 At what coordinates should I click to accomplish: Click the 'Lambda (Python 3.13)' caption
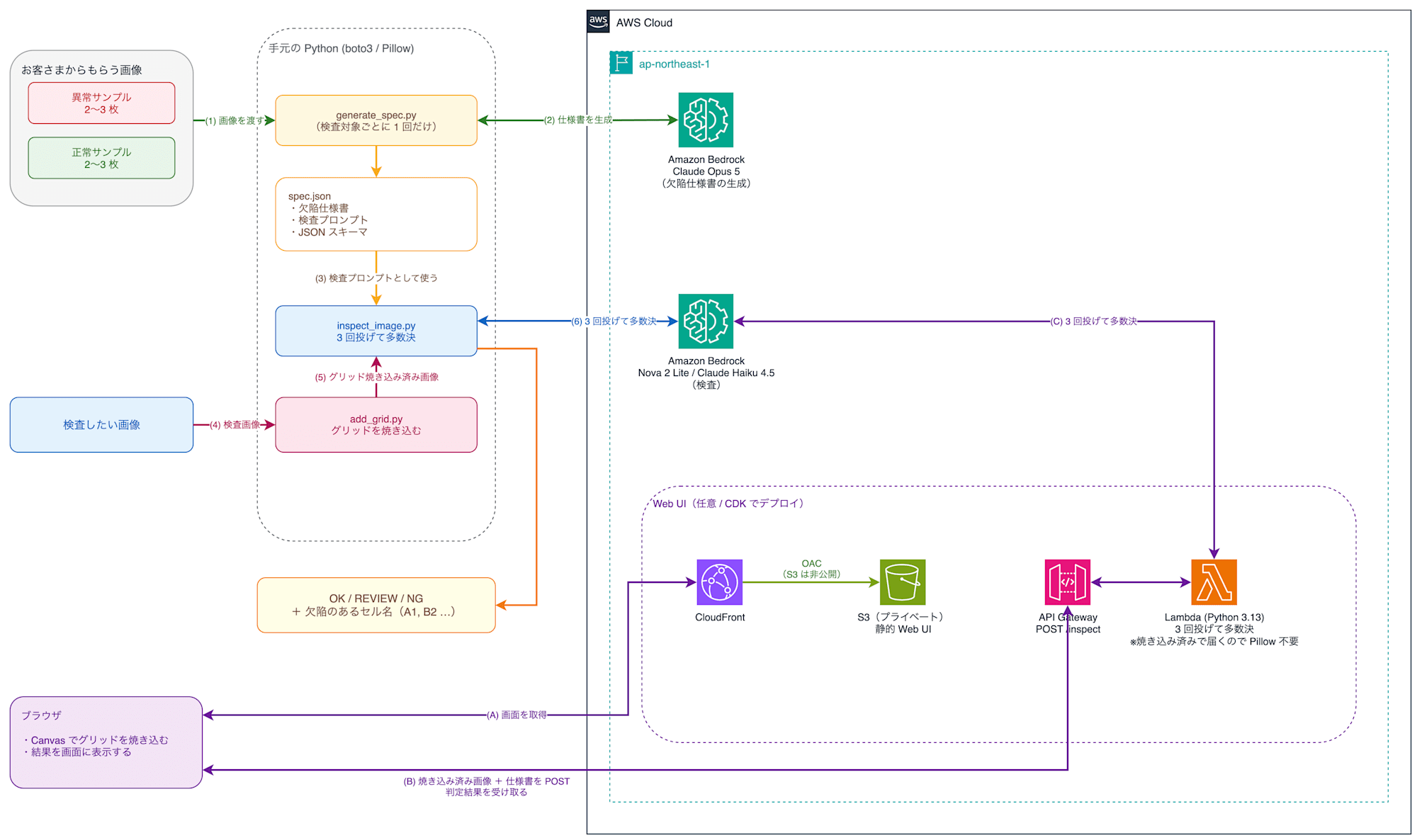[x=1214, y=617]
